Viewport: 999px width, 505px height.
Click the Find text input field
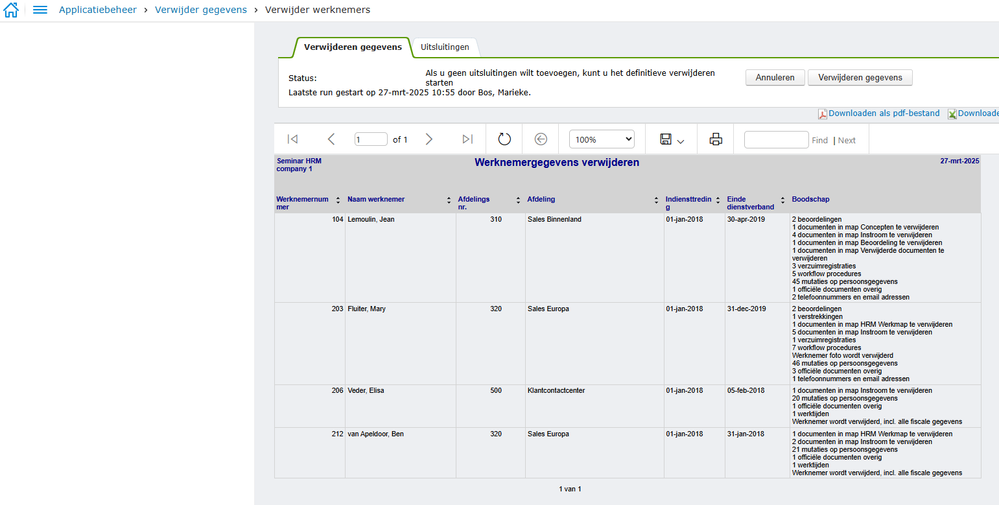(776, 140)
